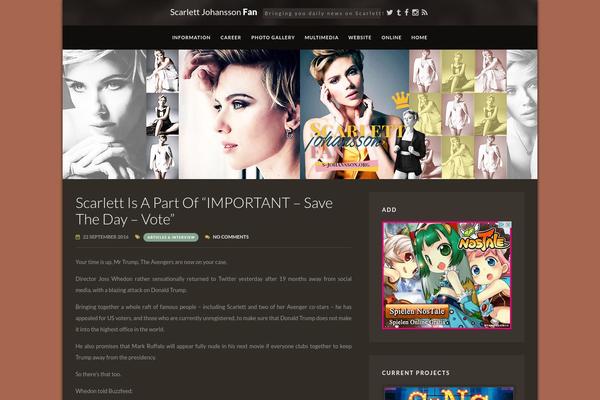Click the tag icon before the category badge
The width and height of the screenshot is (600, 400).
[137, 237]
